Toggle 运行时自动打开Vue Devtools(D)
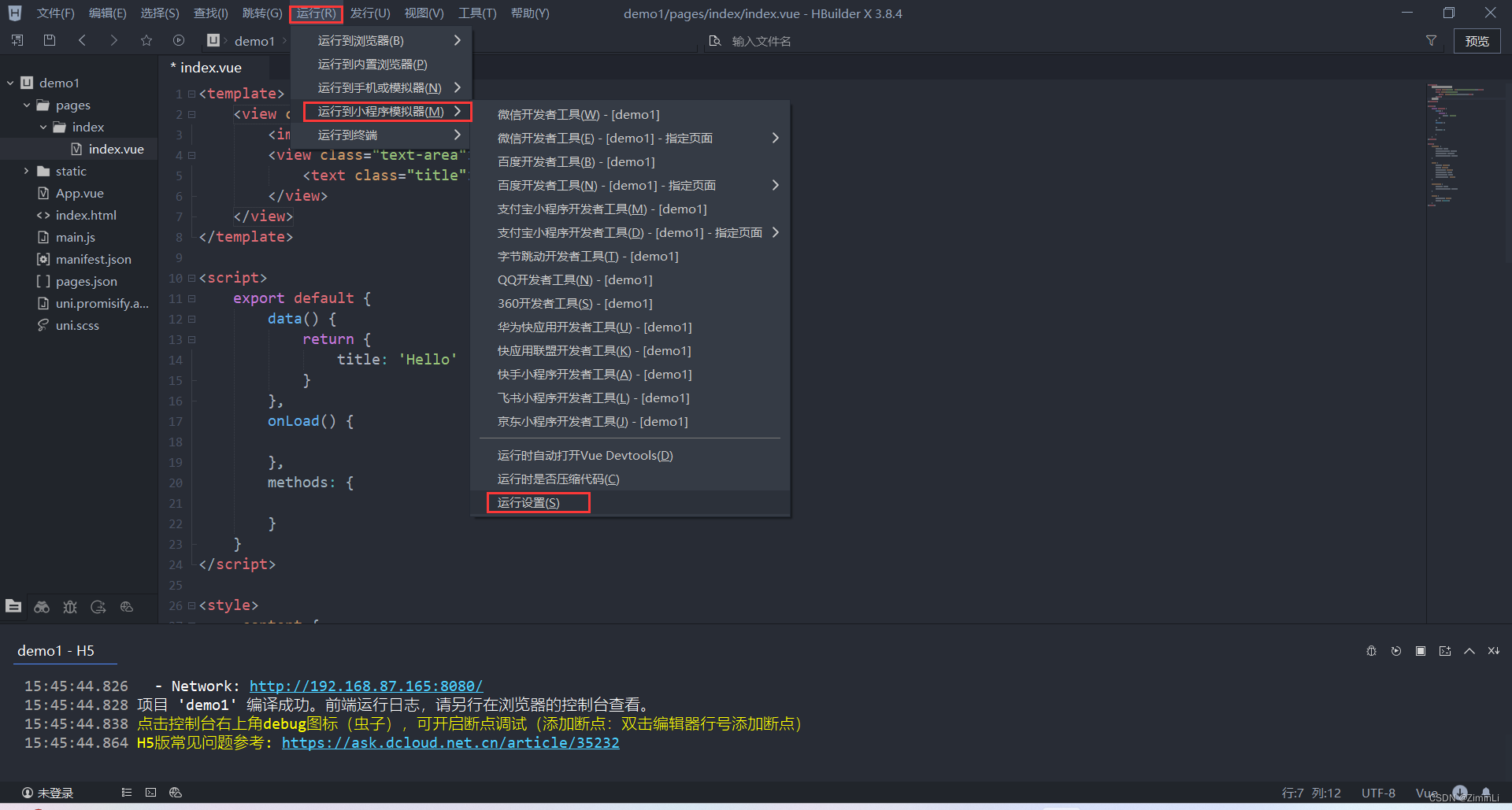This screenshot has height=810, width=1512. (630, 455)
